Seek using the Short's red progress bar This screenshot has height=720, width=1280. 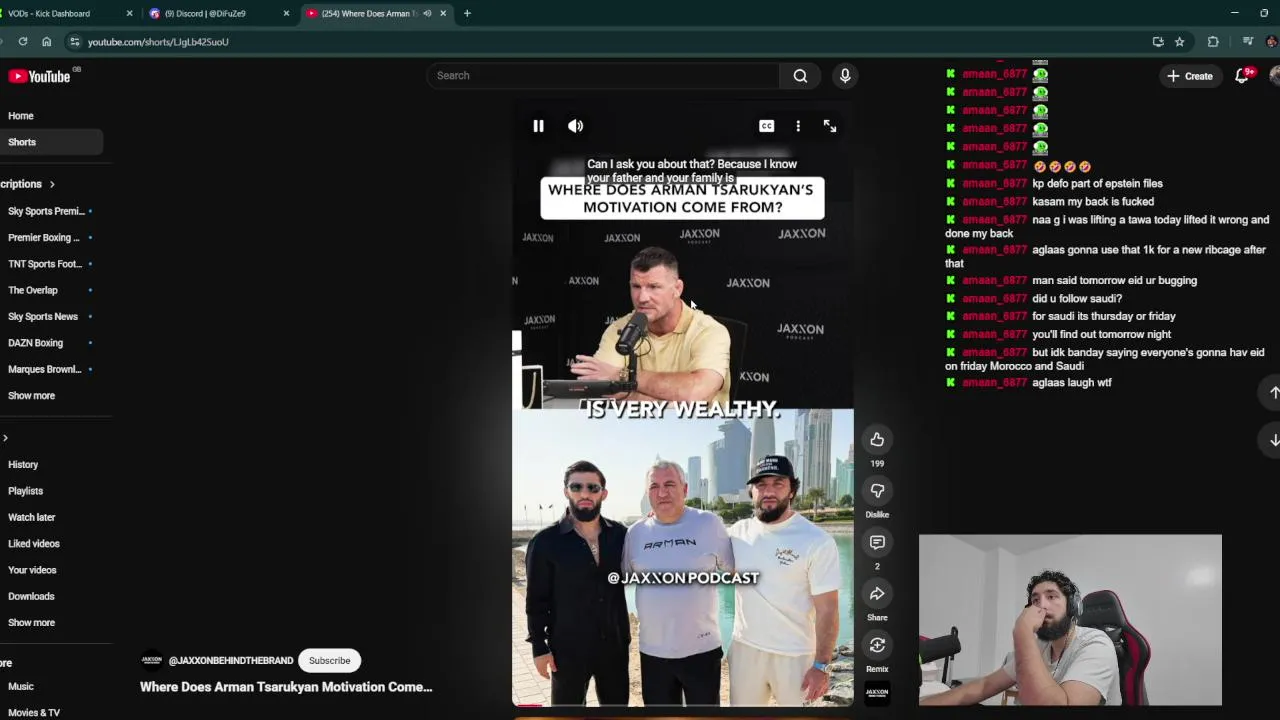coord(683,706)
